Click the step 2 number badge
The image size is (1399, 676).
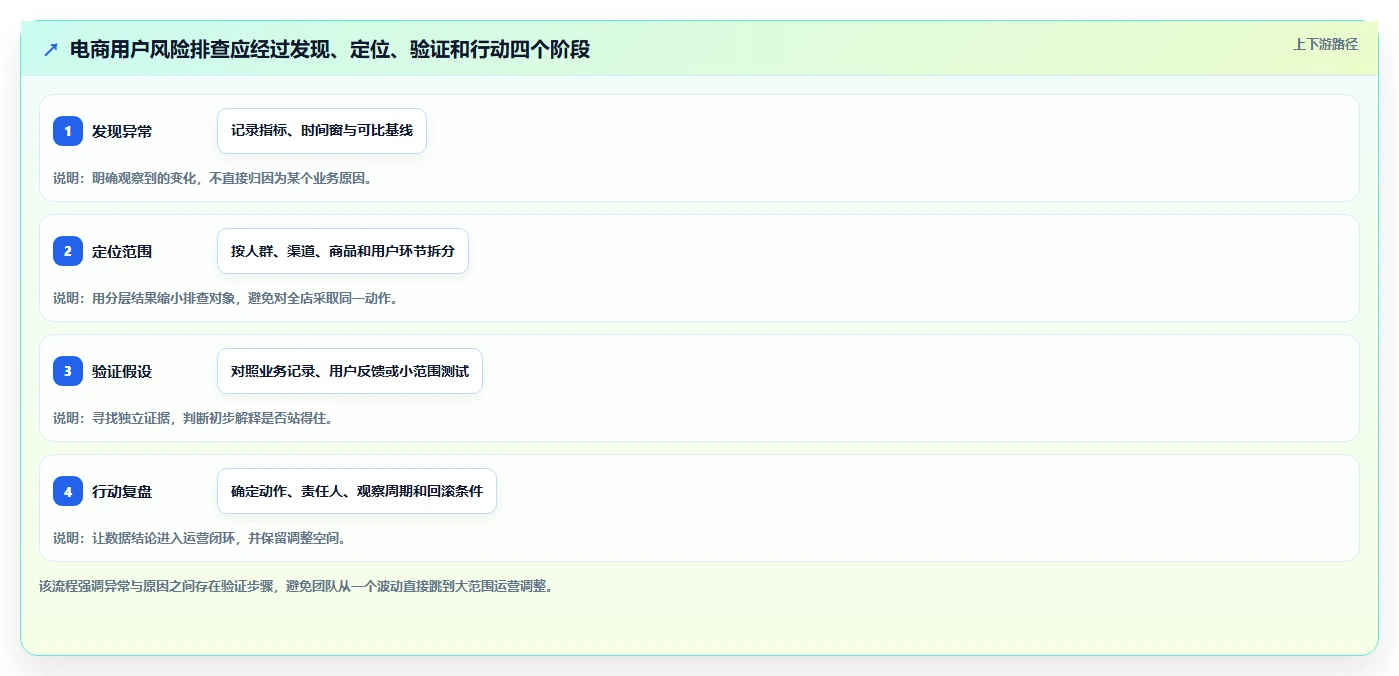point(68,251)
